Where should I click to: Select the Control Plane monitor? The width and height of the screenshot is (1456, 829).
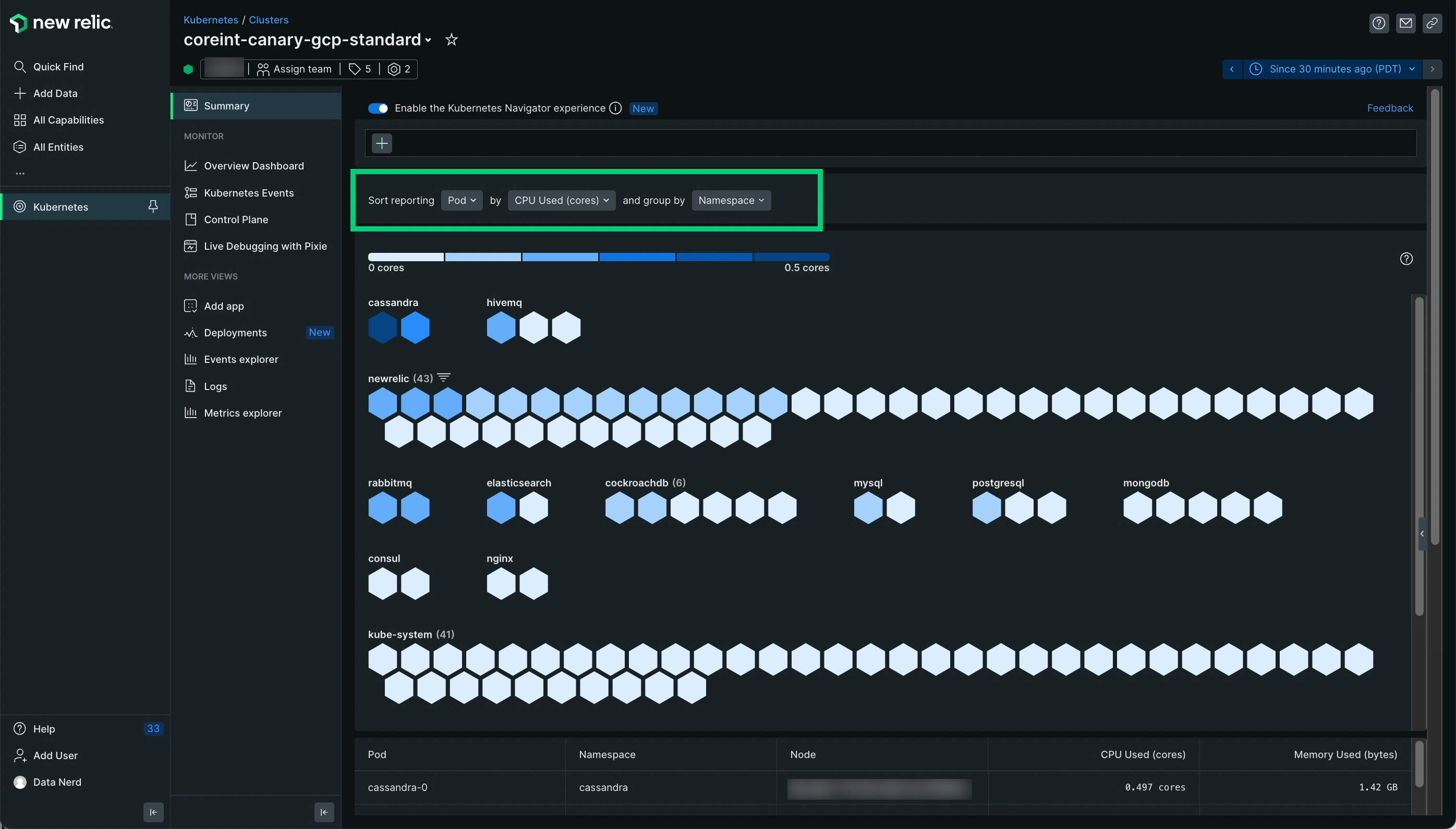tap(236, 219)
